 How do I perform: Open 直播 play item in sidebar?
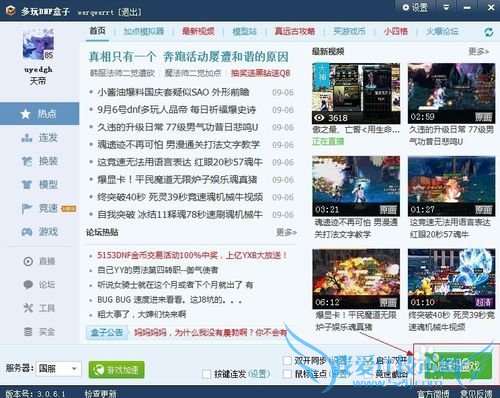[x=39, y=261]
